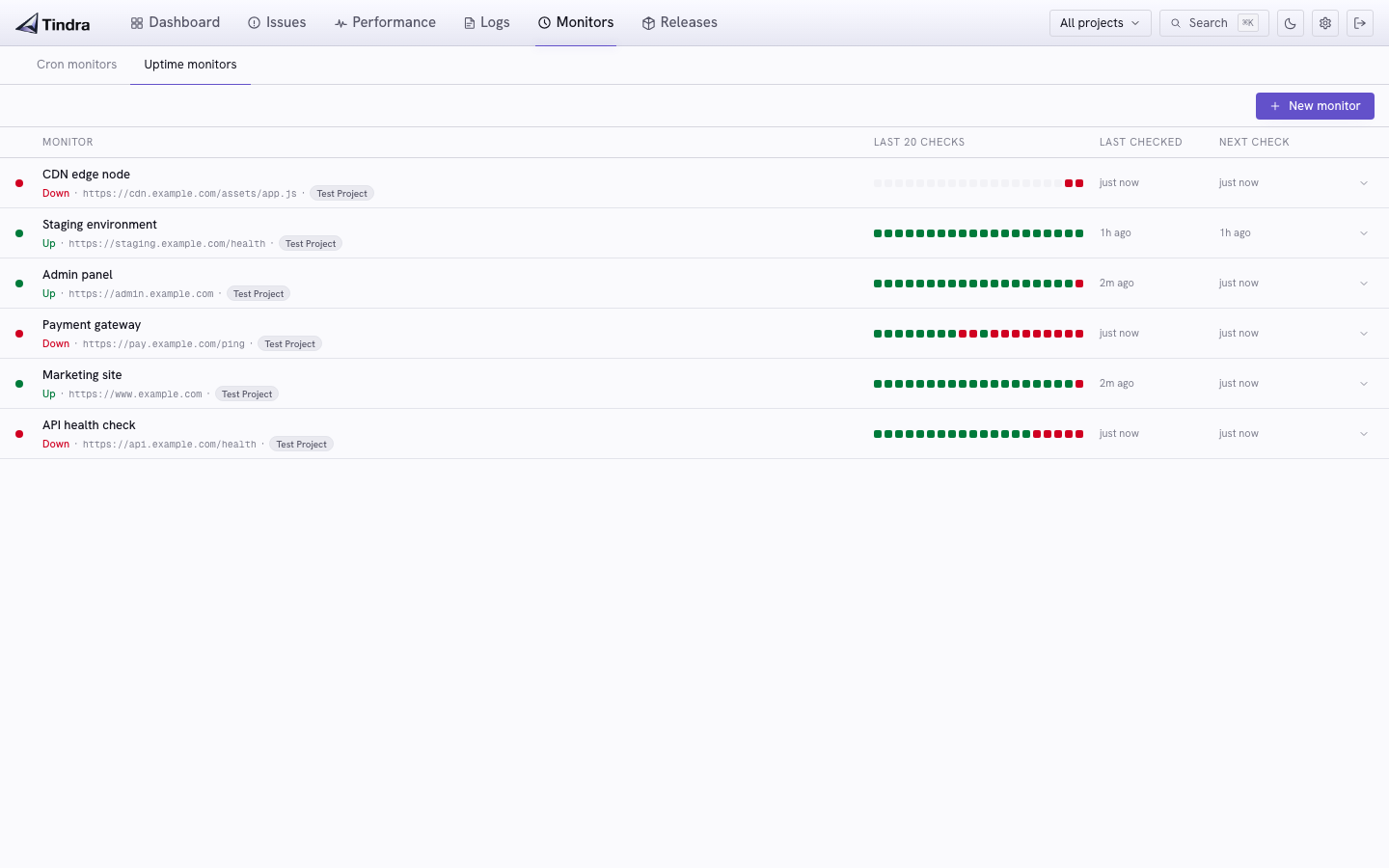Click the NEXT CHECK column header
1389x868 pixels.
pos(1254,142)
